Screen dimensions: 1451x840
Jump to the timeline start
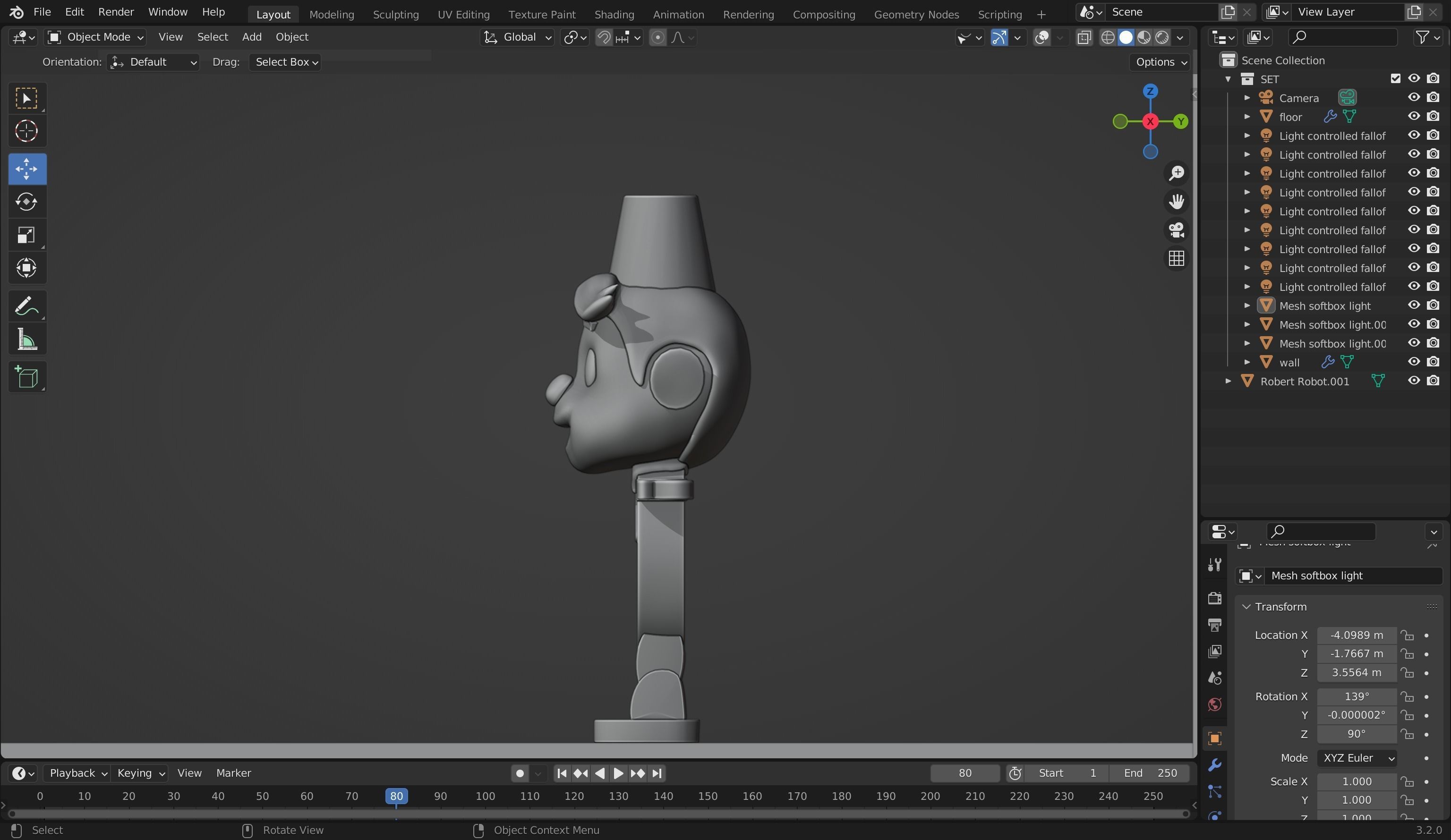[562, 773]
